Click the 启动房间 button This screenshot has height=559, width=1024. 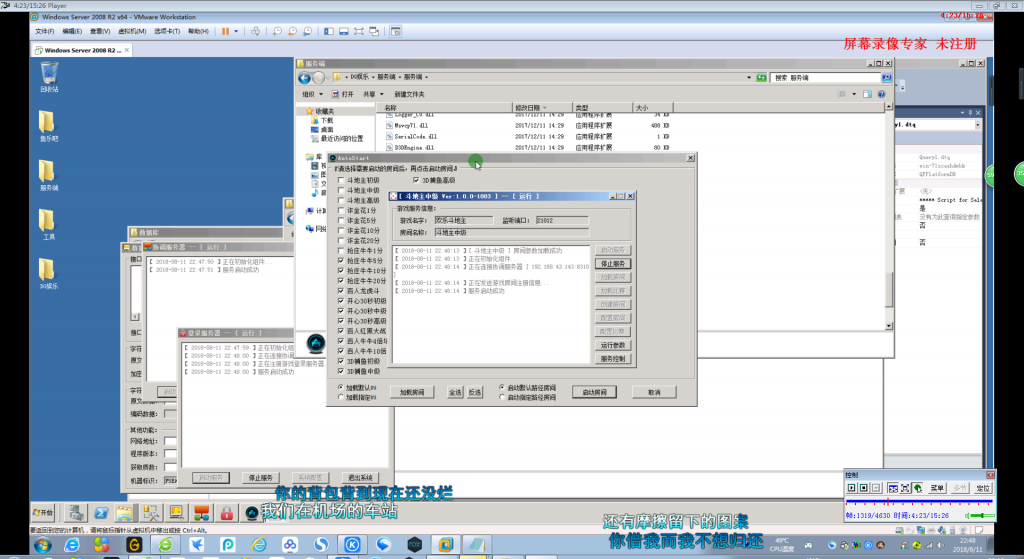click(594, 392)
